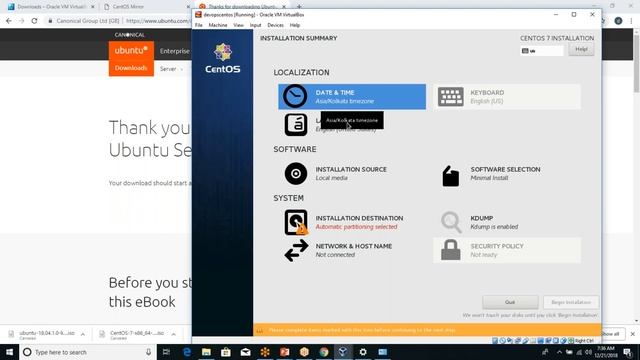The height and width of the screenshot is (360, 640).
Task: Open Settings gear on taskbar
Action: tap(363, 352)
